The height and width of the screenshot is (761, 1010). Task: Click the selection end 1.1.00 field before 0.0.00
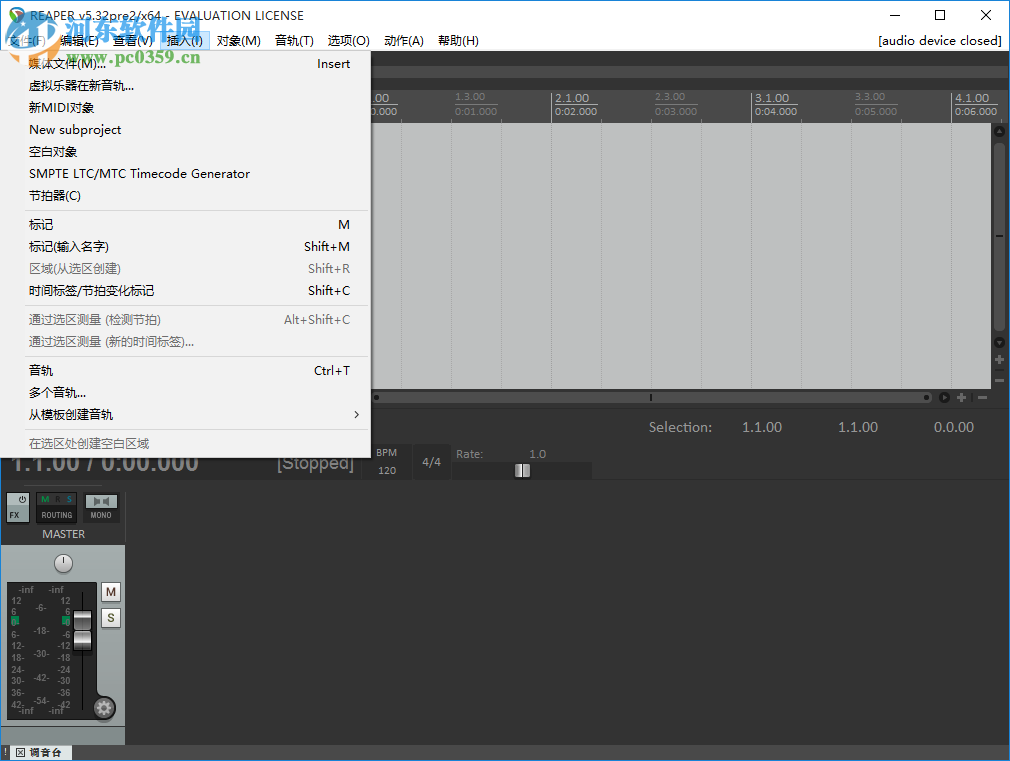(857, 427)
